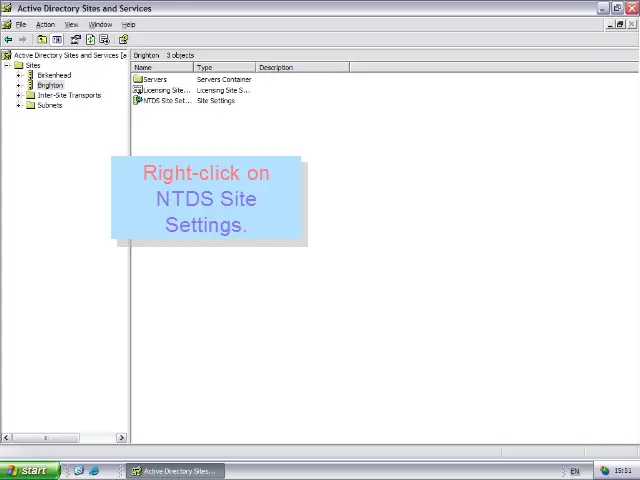The height and width of the screenshot is (480, 640).
Task: Click the Export List toolbar icon
Action: click(x=104, y=40)
